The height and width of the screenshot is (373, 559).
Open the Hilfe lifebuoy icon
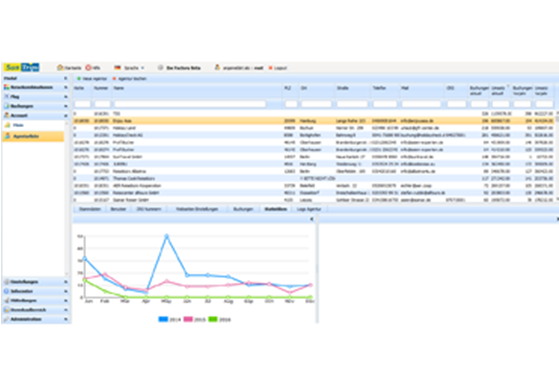tap(88, 67)
